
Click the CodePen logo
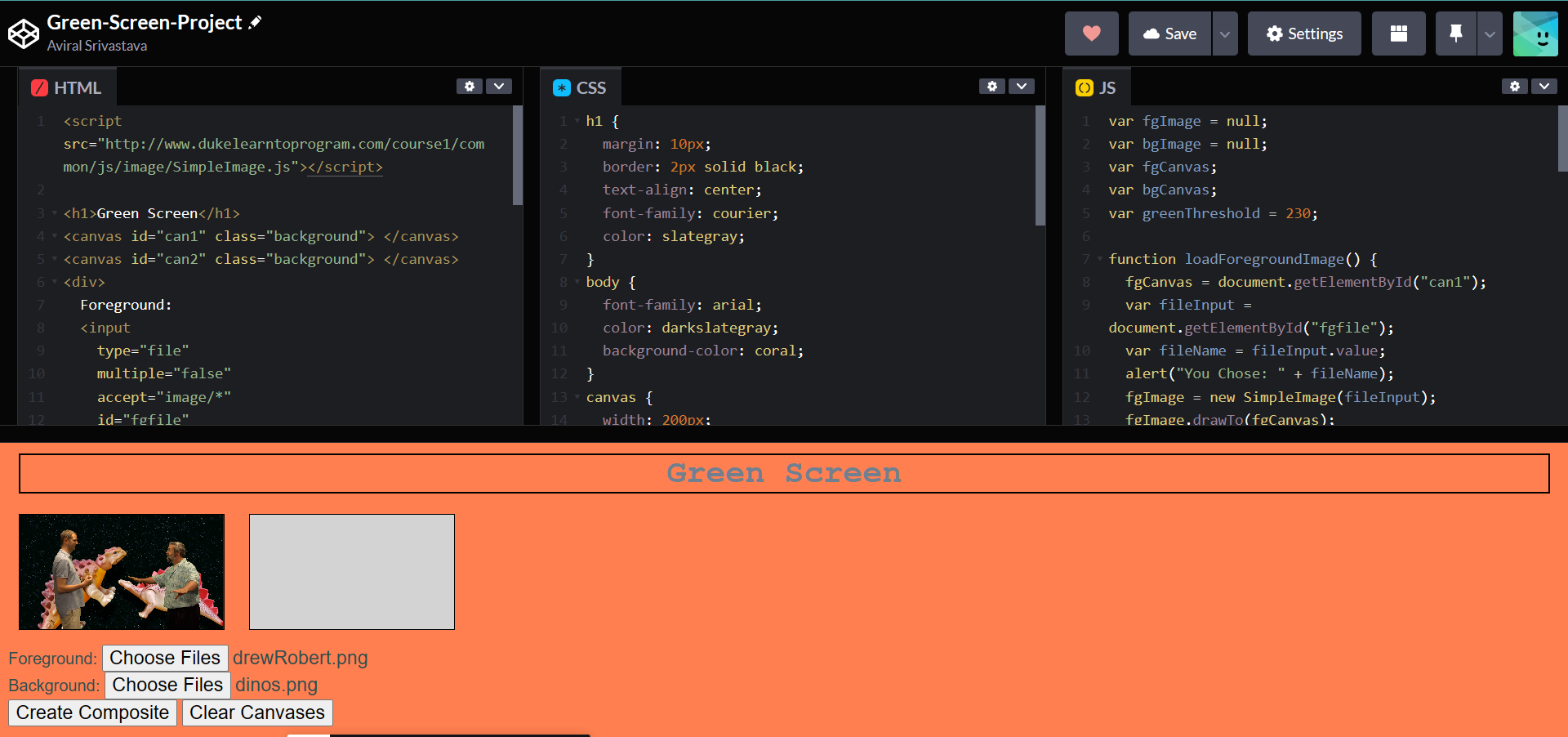click(23, 33)
